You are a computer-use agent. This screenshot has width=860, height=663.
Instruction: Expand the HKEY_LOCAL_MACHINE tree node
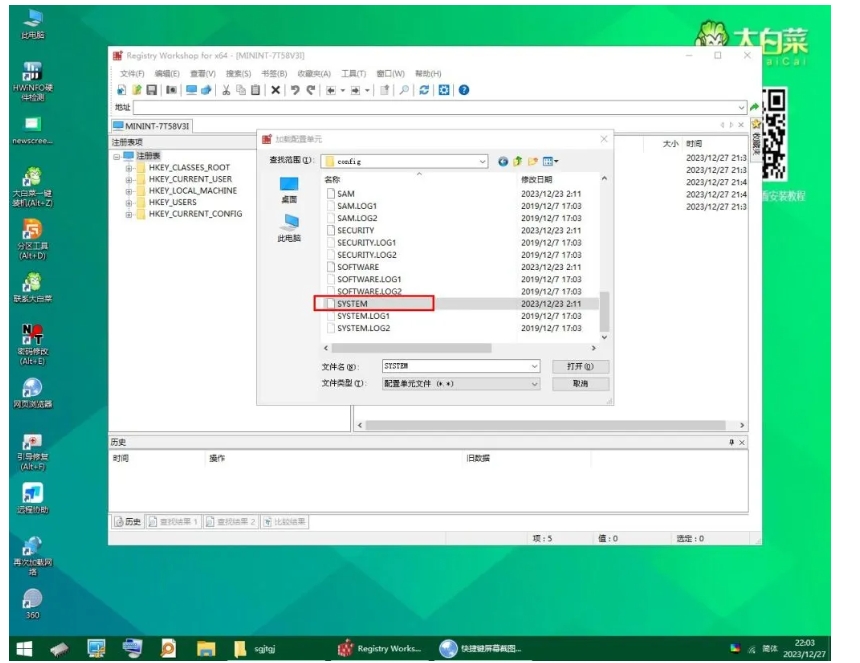tap(129, 191)
